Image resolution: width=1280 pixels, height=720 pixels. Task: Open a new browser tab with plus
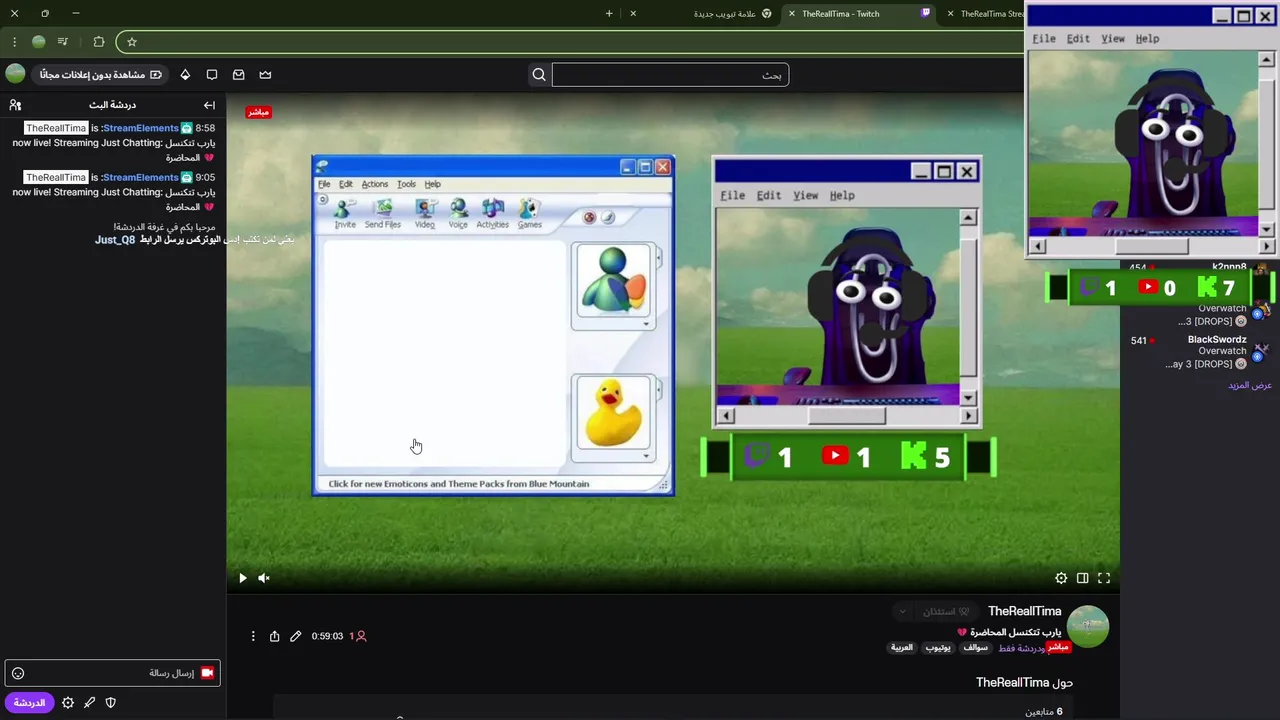pos(609,14)
